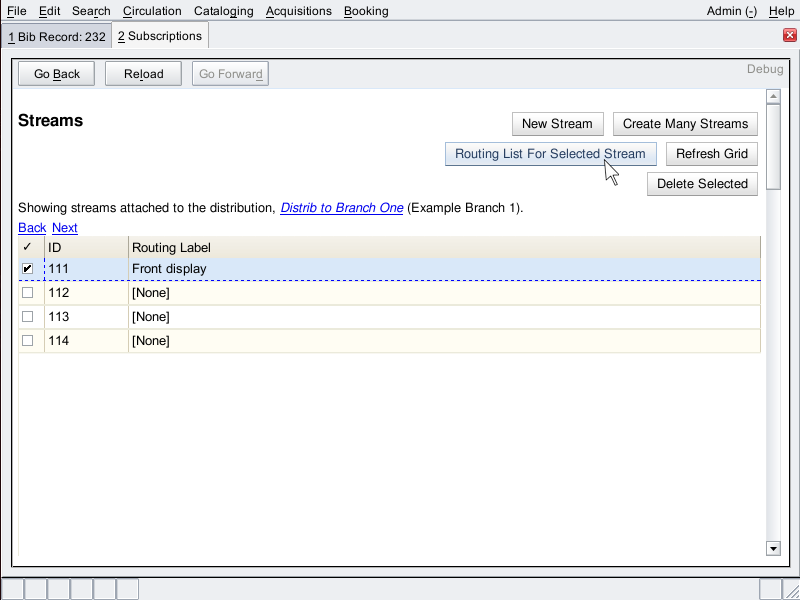Select the checkbox for stream 113
This screenshot has width=800, height=600.
[28, 317]
